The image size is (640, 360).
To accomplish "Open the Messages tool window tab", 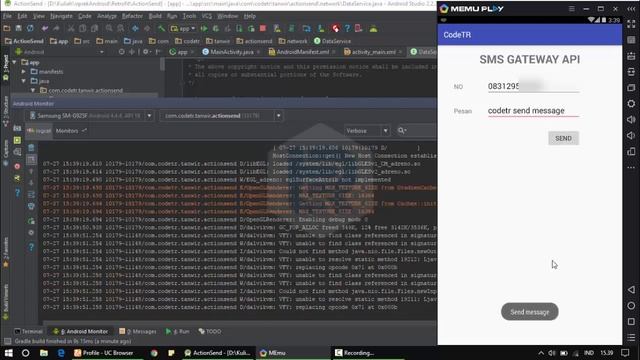I will click(x=138, y=331).
